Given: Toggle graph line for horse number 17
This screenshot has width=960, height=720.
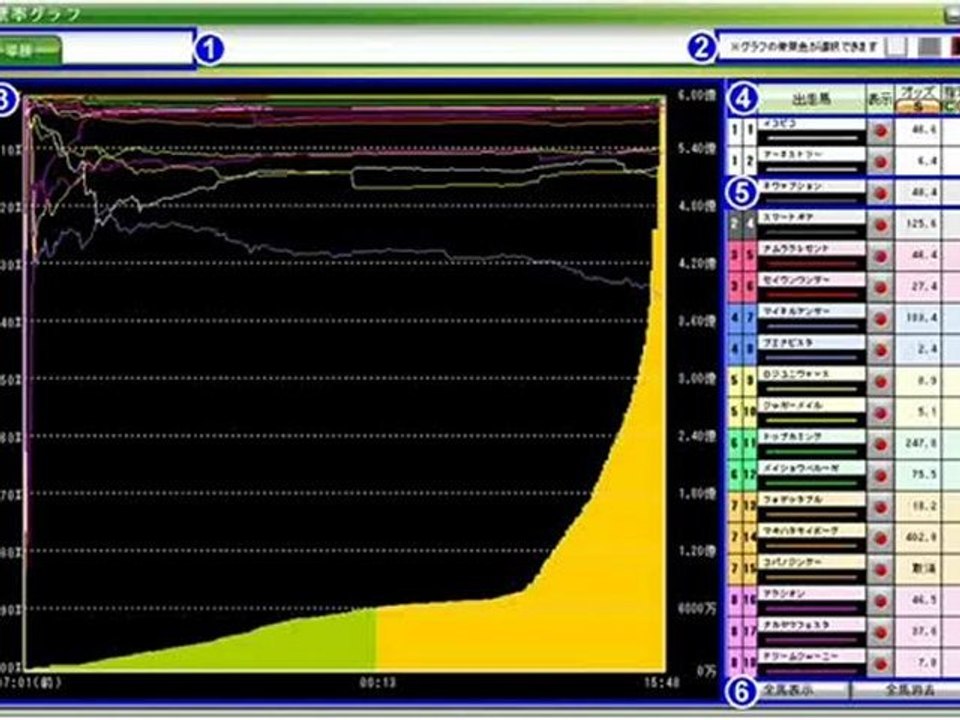Looking at the screenshot, I should click(x=880, y=632).
